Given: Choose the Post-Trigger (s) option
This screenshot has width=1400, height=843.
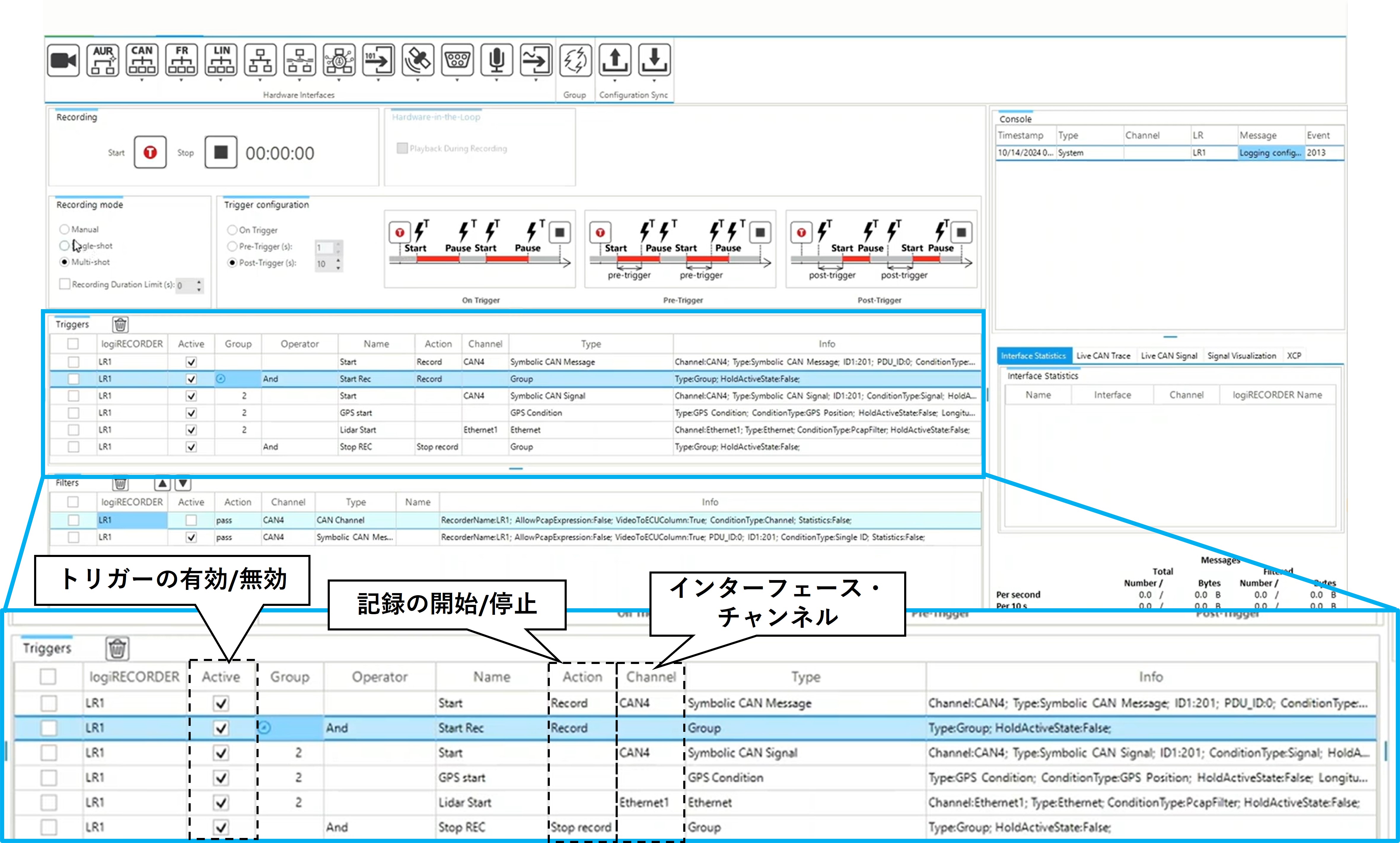Looking at the screenshot, I should tap(232, 262).
